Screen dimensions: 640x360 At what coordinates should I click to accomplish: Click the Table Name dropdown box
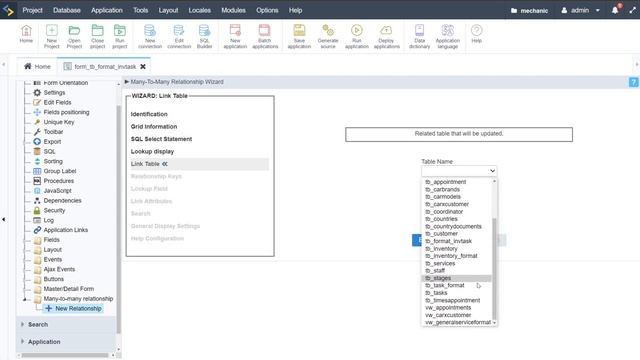pyautogui.click(x=459, y=171)
